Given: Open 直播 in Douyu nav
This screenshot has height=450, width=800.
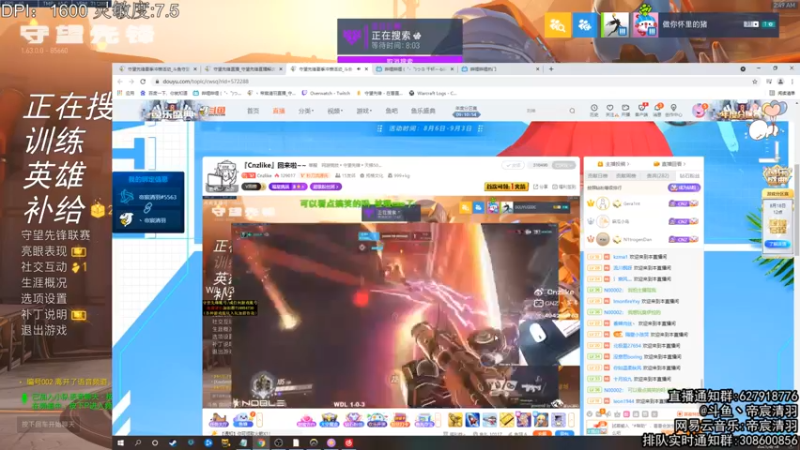Looking at the screenshot, I should [279, 111].
